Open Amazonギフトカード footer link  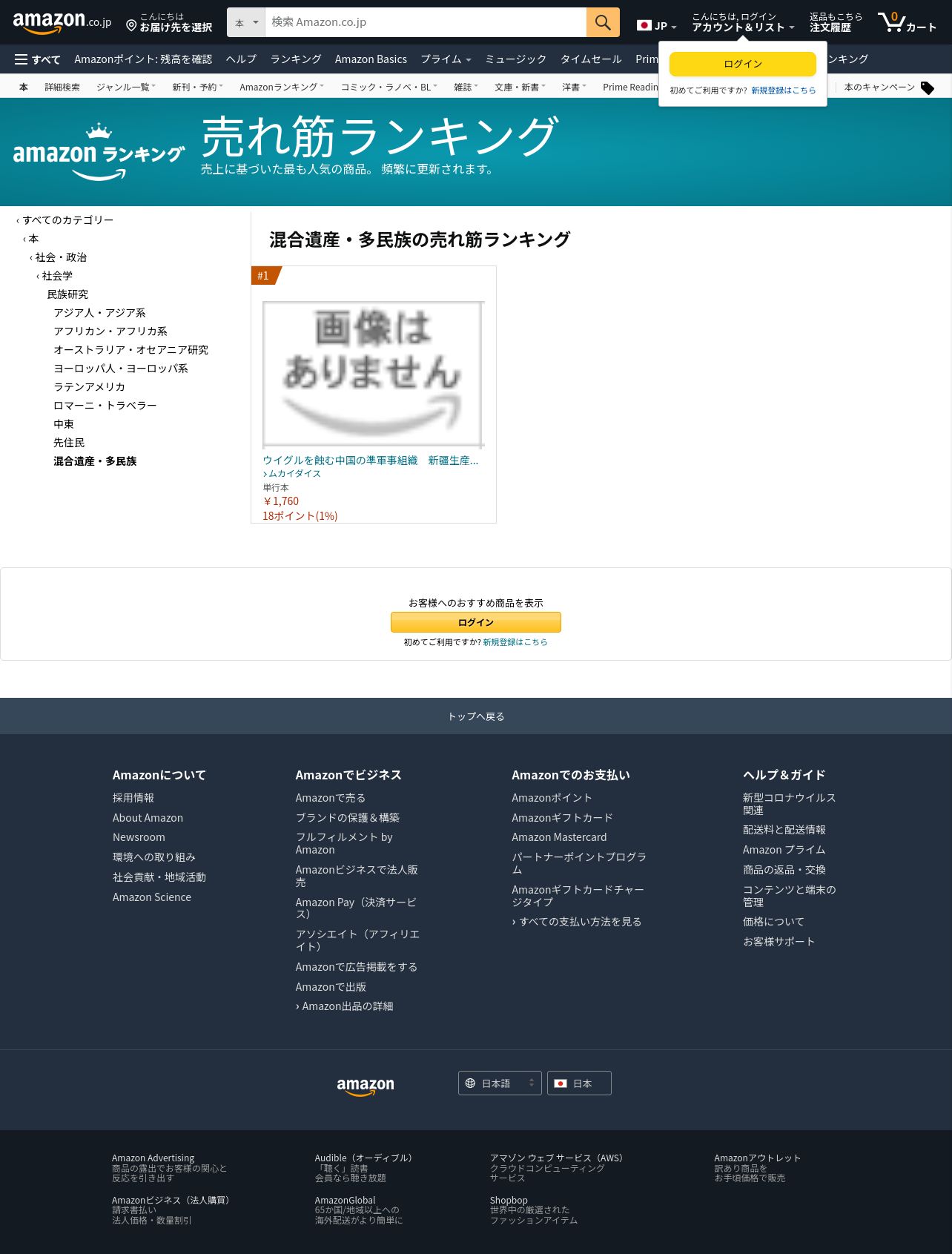(x=562, y=818)
